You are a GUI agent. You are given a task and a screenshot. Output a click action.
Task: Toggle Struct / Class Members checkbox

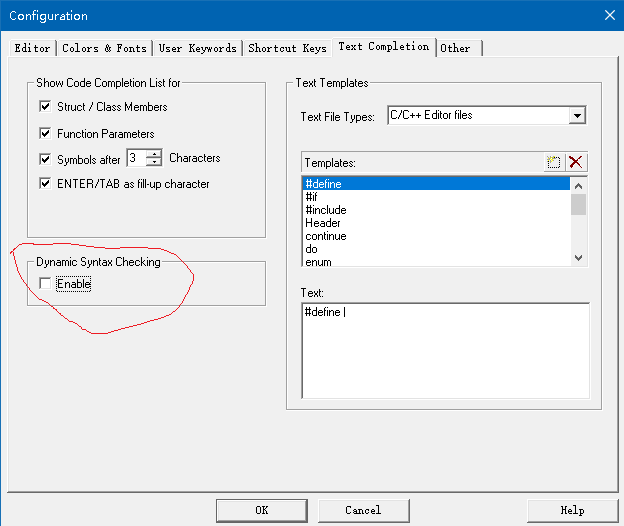coord(45,106)
